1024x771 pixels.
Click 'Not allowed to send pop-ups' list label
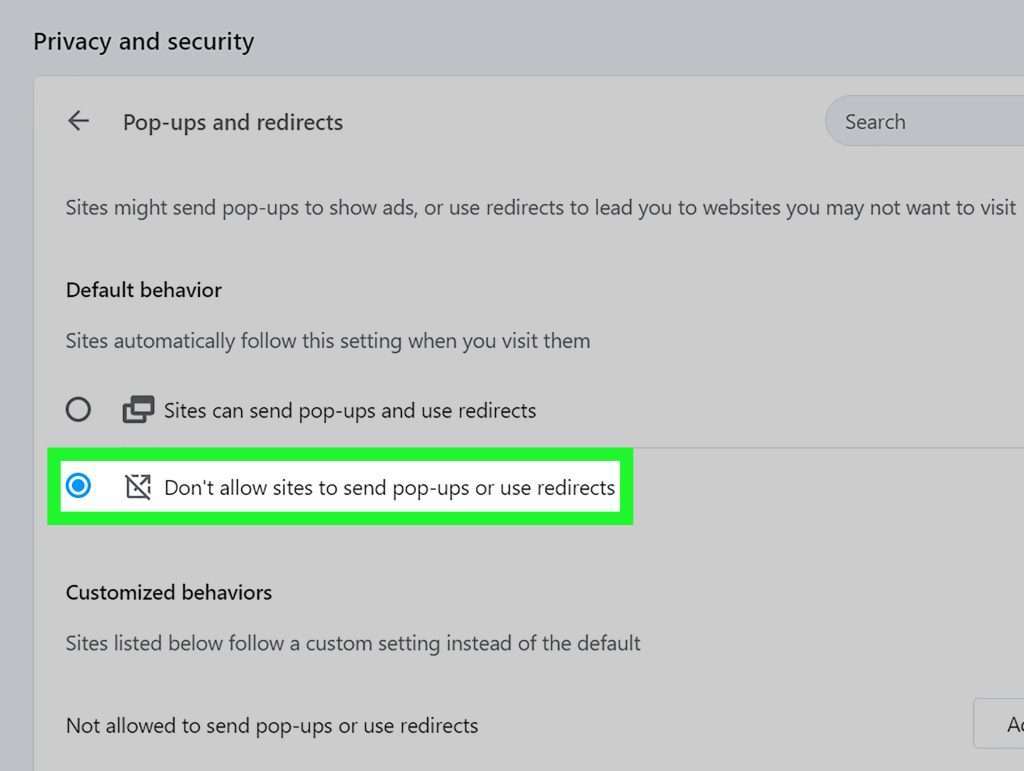tap(272, 726)
